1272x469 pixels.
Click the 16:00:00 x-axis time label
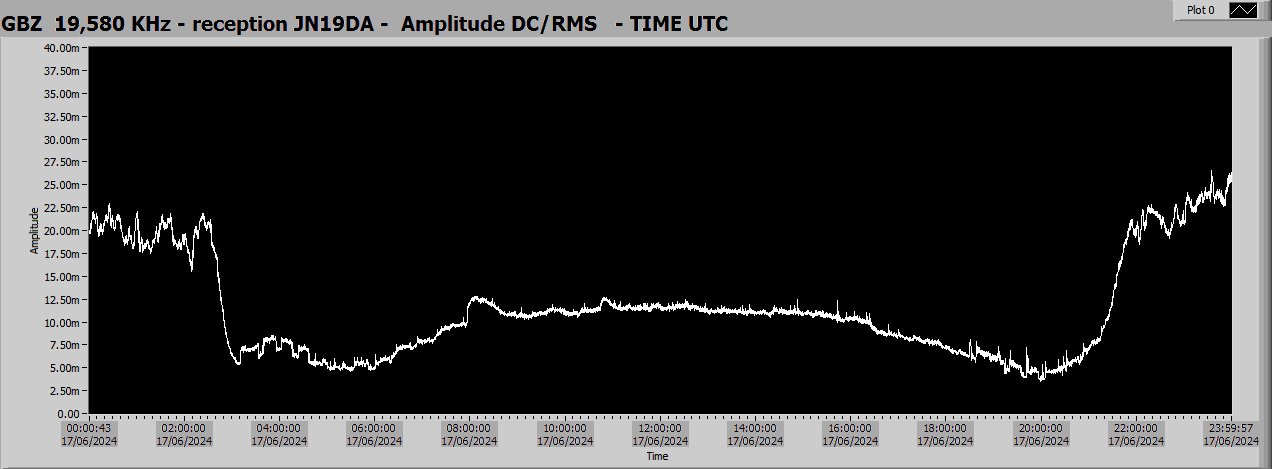tap(849, 428)
